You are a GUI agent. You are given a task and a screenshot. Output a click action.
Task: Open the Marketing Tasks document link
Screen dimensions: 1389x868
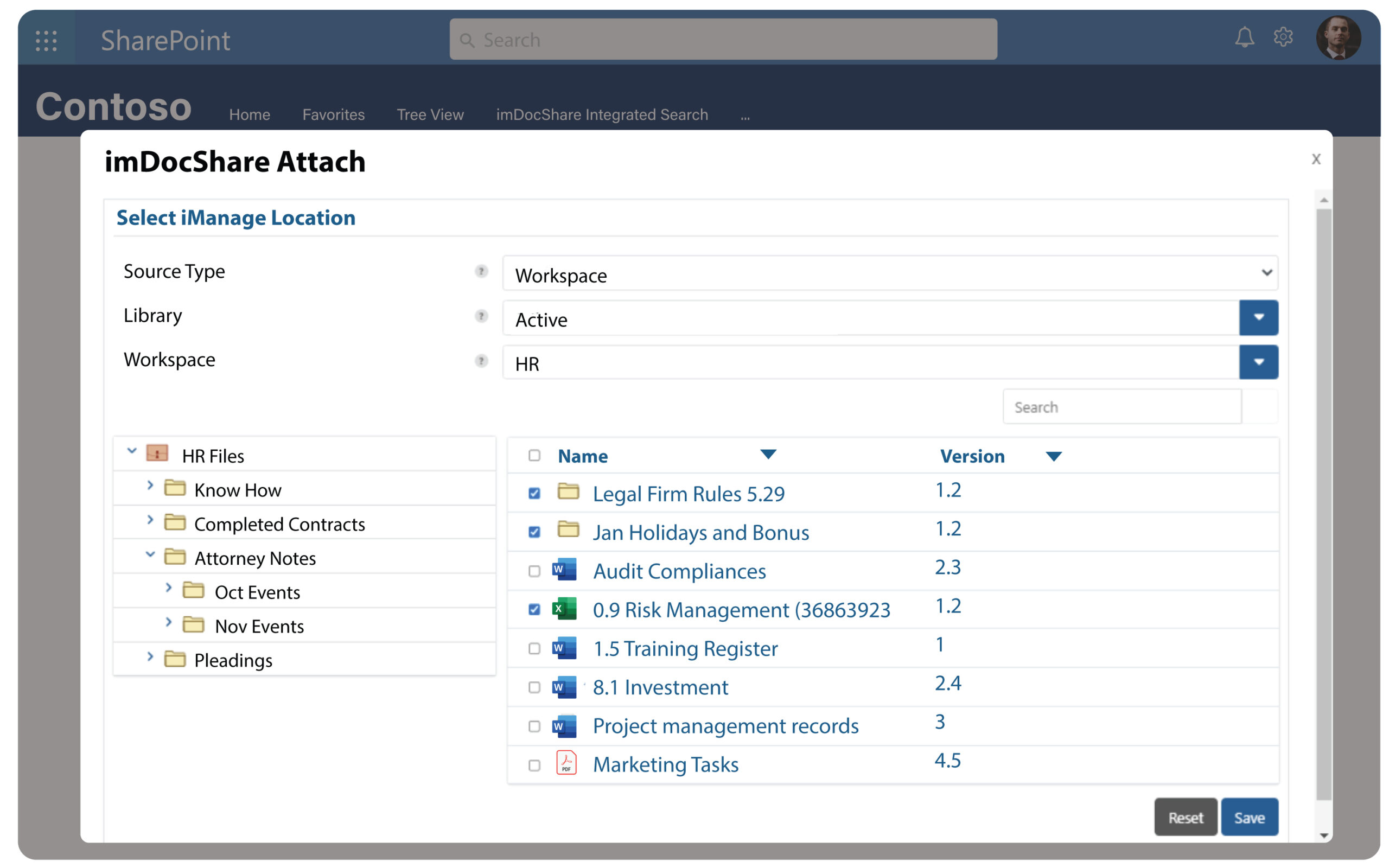(x=665, y=765)
